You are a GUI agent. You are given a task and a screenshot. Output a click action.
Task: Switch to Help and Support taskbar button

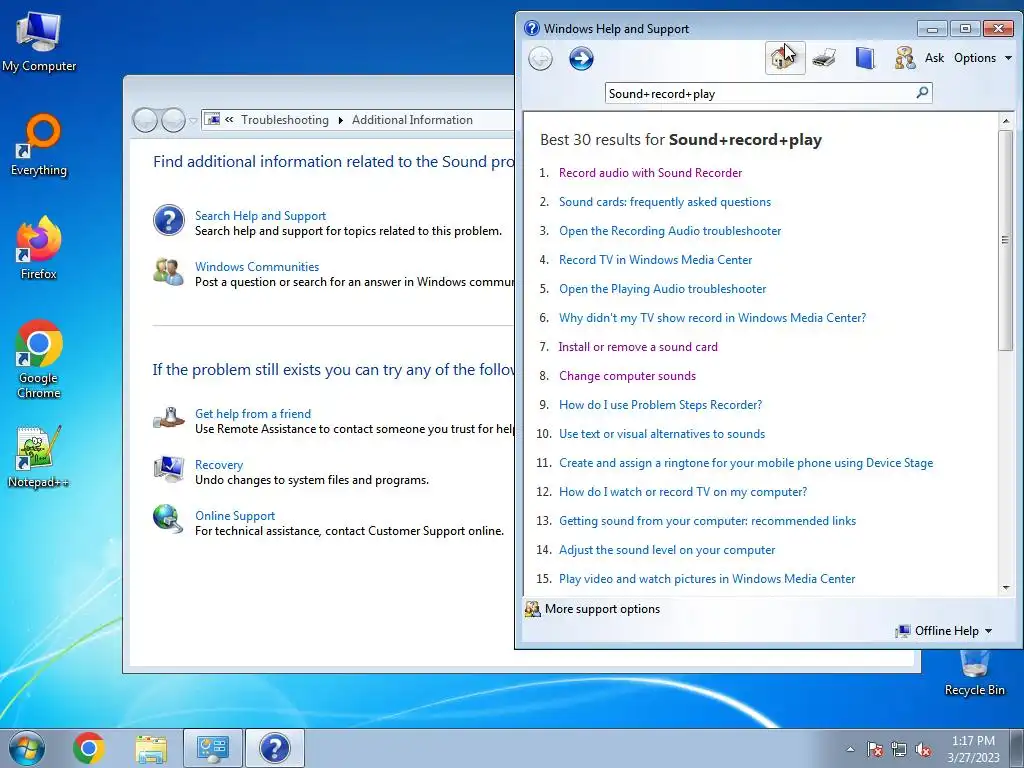(x=275, y=748)
